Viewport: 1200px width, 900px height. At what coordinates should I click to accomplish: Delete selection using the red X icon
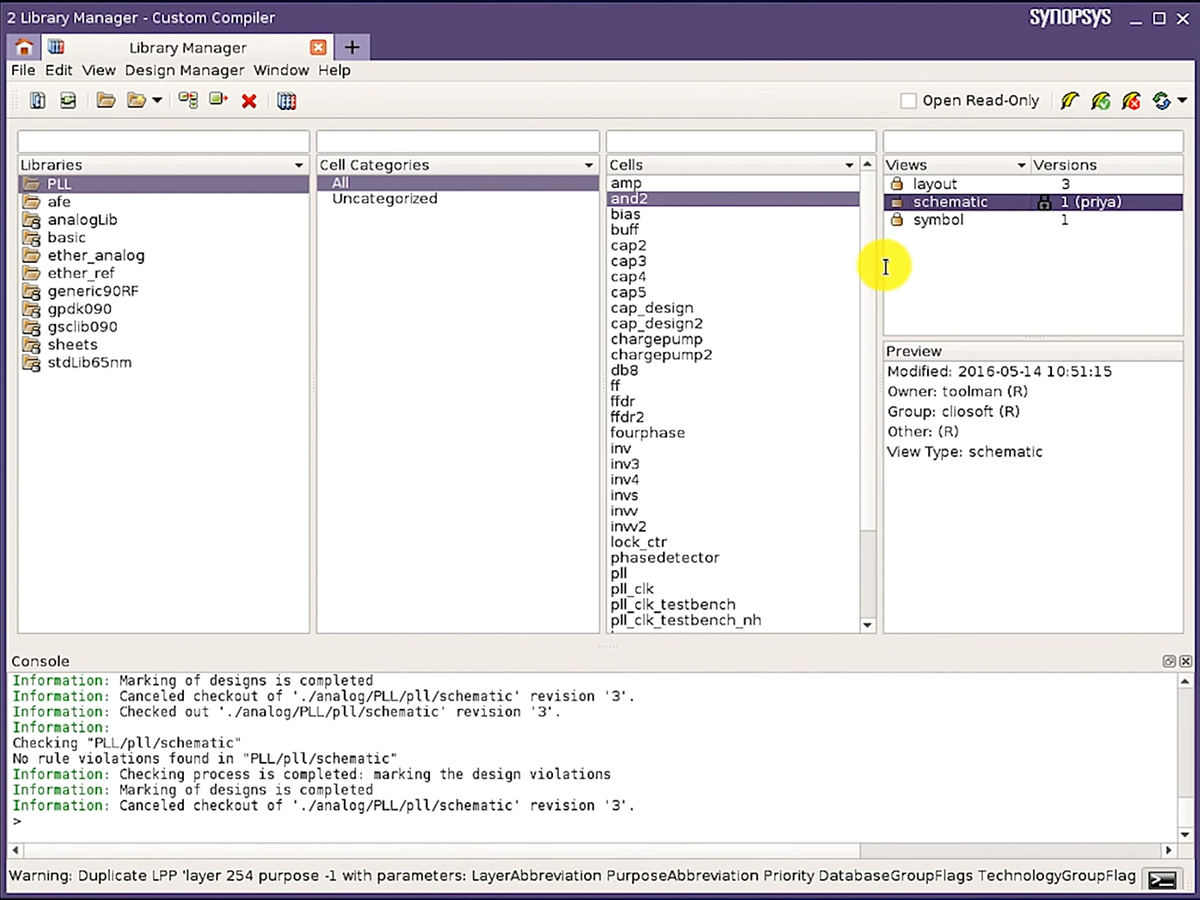coord(249,100)
